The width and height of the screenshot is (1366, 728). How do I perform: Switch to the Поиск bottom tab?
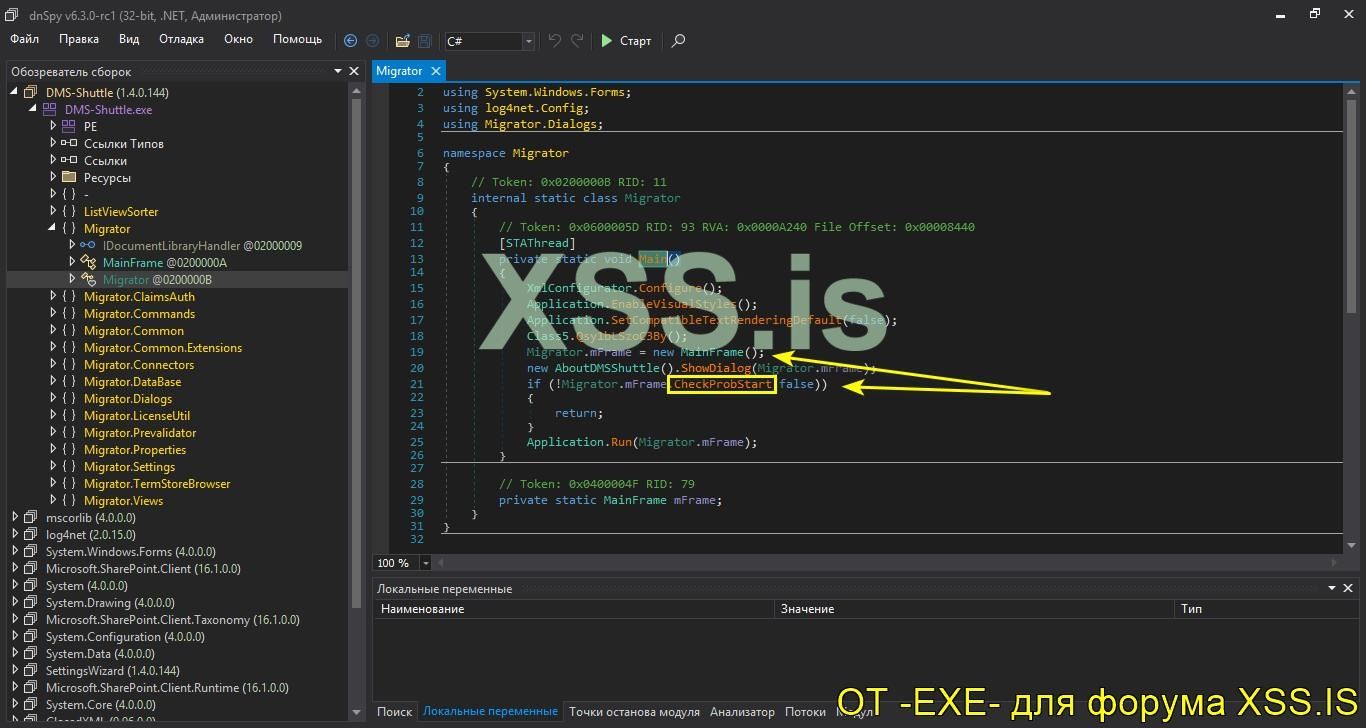pyautogui.click(x=394, y=712)
